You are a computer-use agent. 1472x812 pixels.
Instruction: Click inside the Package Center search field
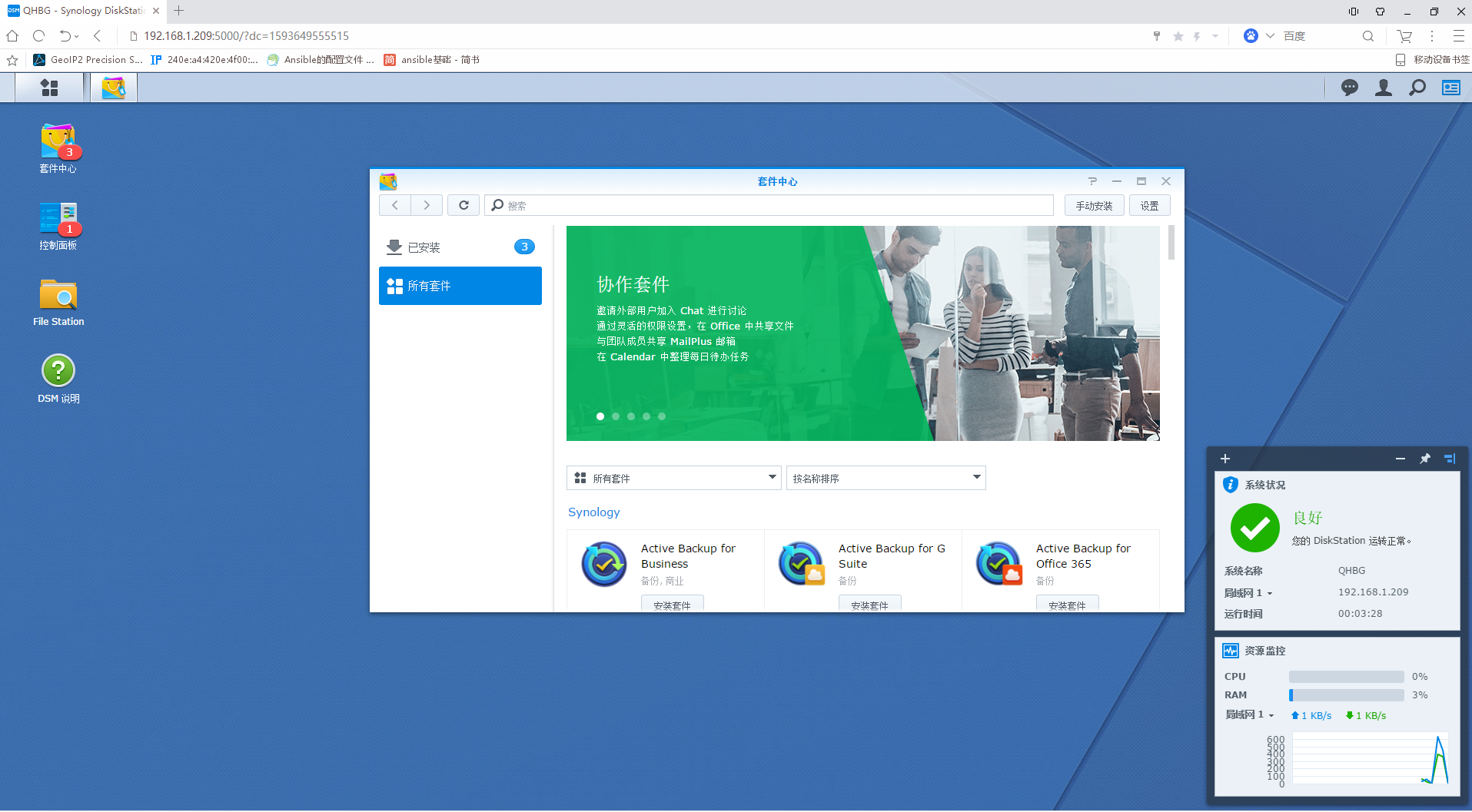769,205
